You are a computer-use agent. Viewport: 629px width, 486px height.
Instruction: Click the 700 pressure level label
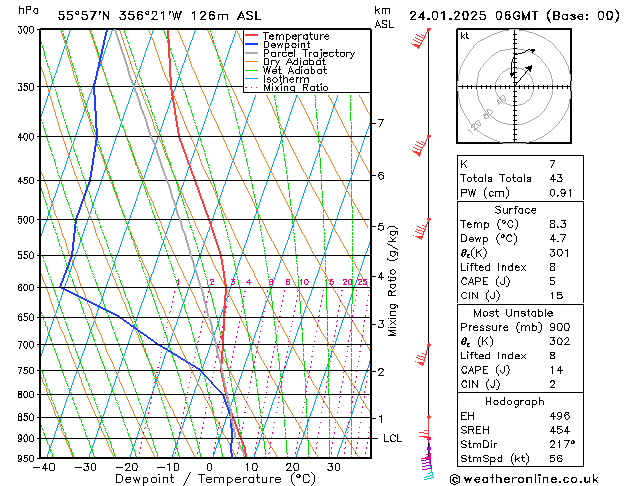[x=28, y=345]
